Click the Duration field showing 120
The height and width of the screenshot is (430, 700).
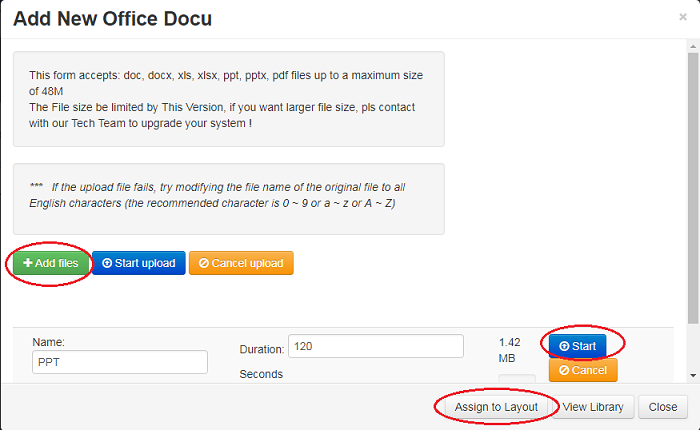click(x=375, y=346)
